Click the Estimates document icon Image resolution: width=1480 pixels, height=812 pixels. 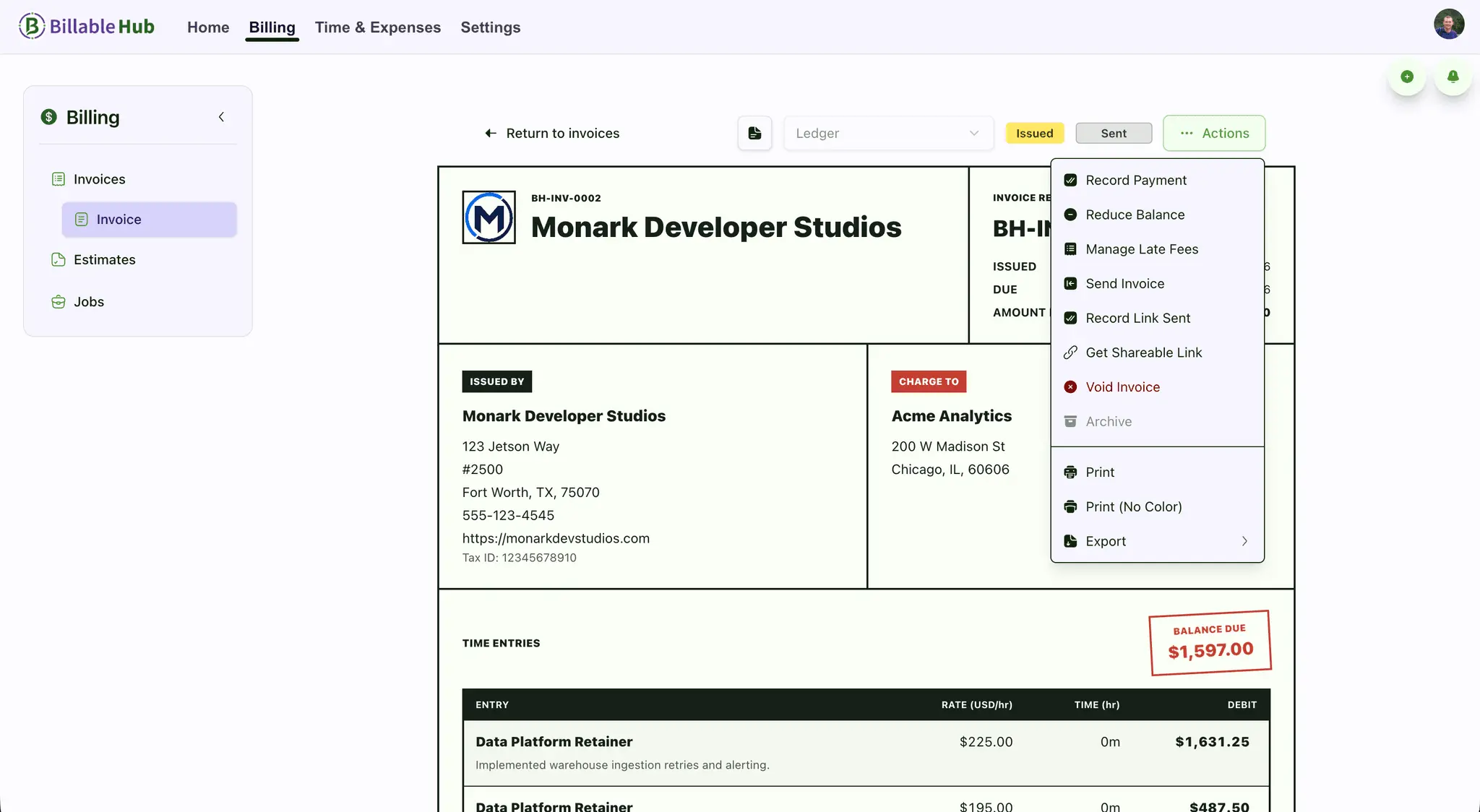[59, 260]
